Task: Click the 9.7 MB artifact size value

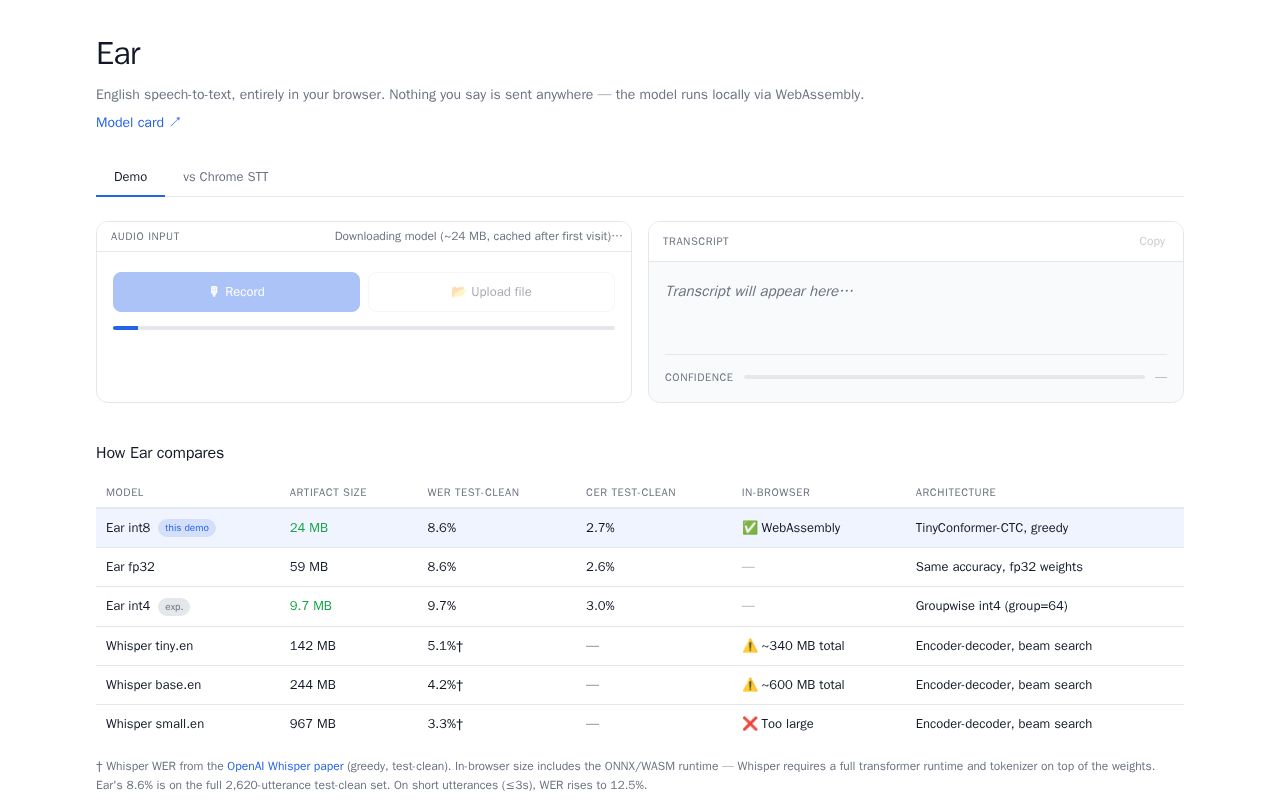Action: click(x=311, y=606)
